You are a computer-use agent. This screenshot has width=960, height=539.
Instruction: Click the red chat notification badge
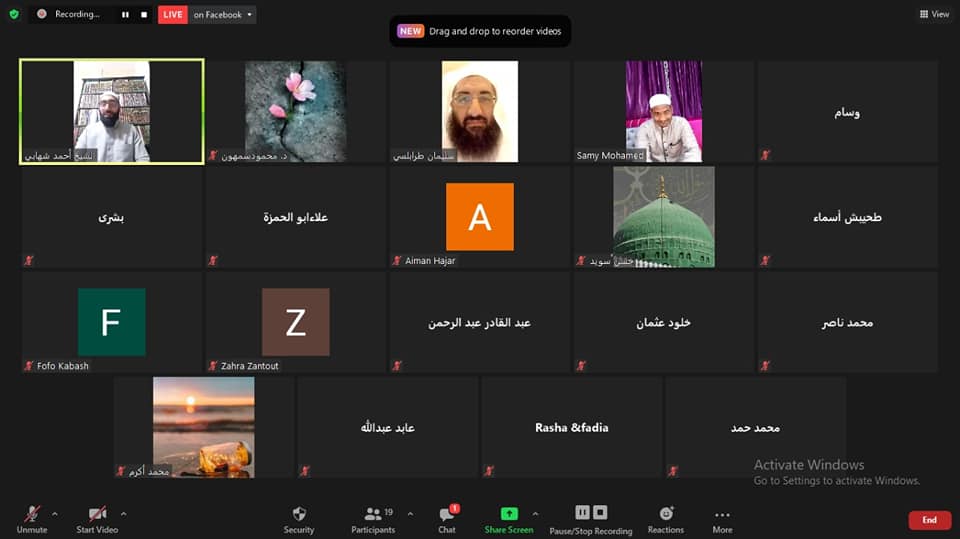[x=454, y=508]
